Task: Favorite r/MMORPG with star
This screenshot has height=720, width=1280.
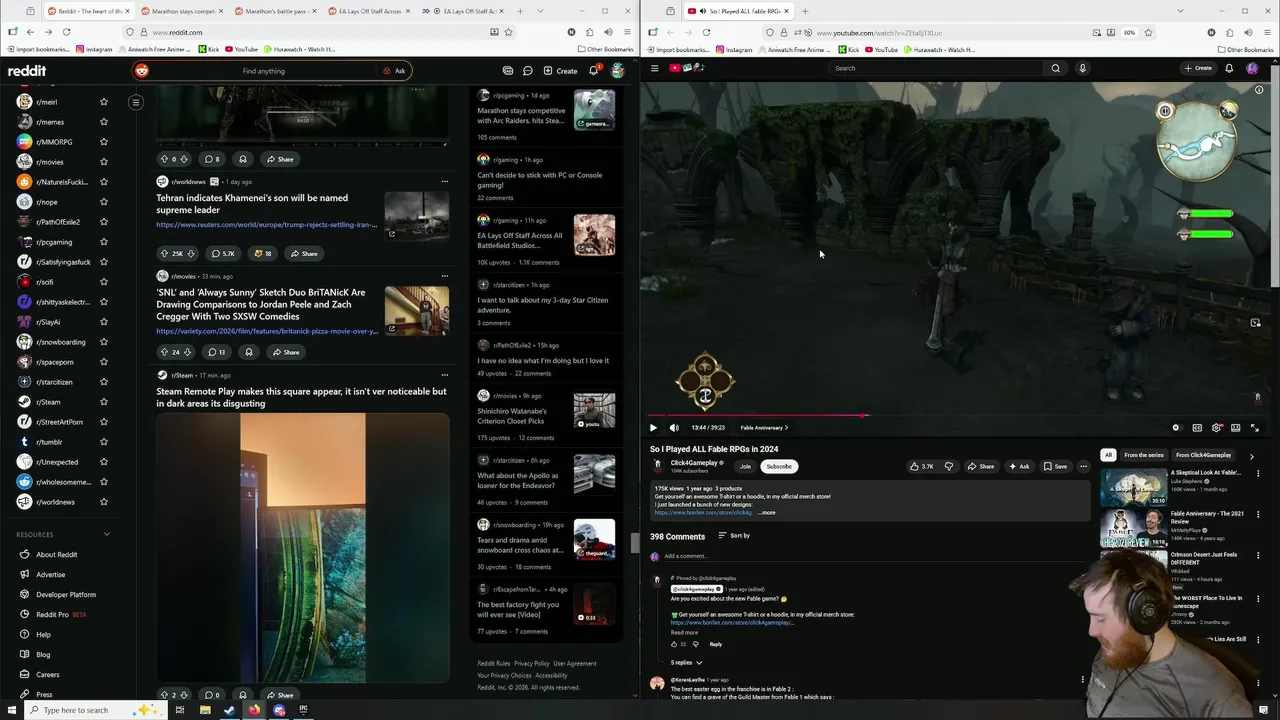Action: [x=103, y=142]
